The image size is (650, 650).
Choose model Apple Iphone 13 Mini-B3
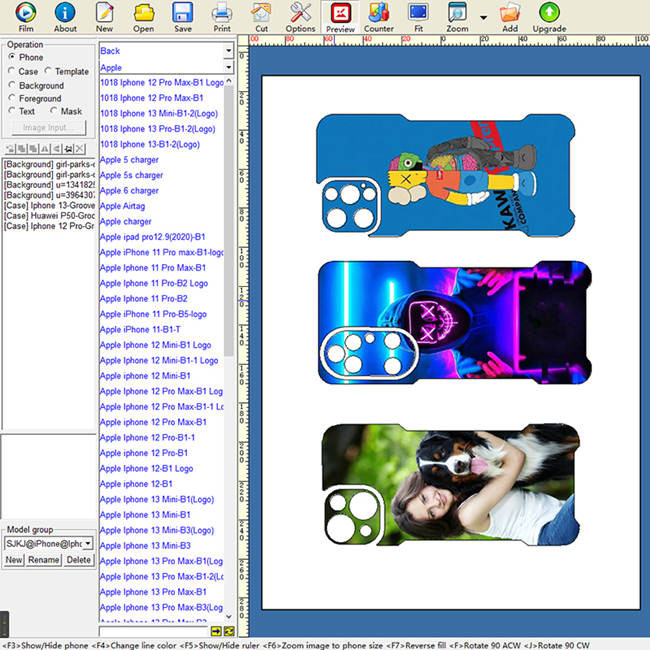tap(145, 546)
